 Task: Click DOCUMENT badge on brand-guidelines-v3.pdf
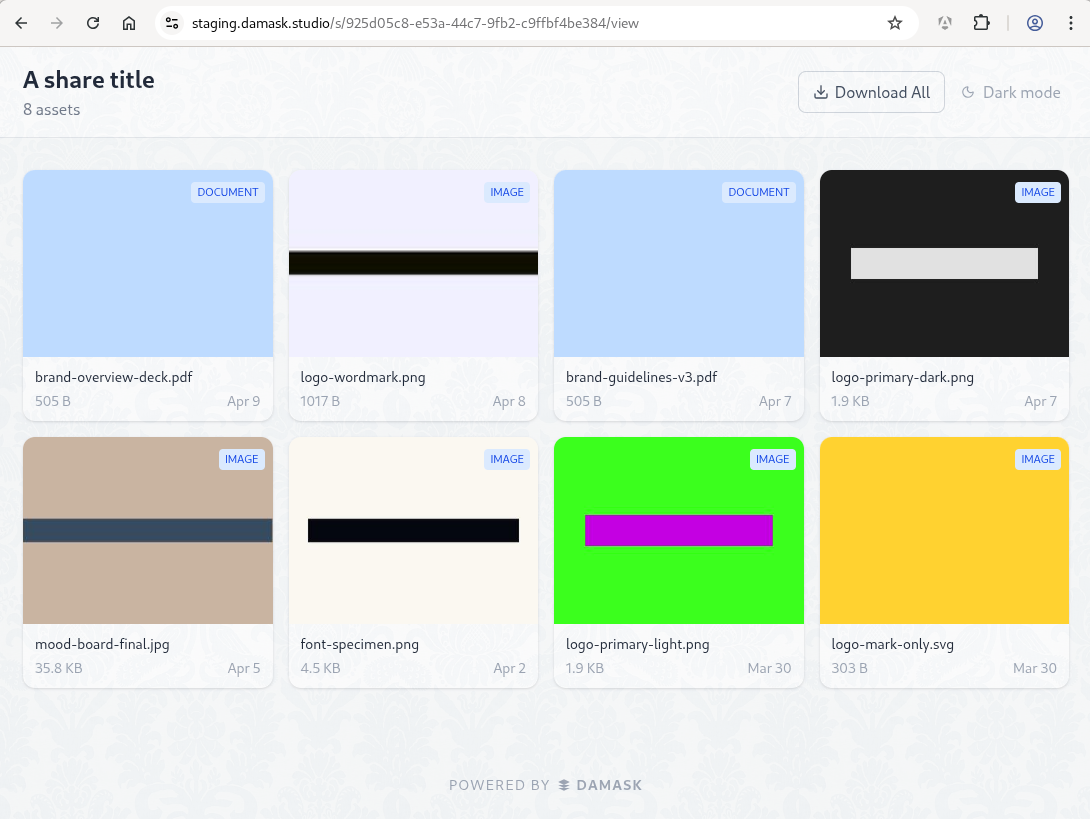[758, 192]
